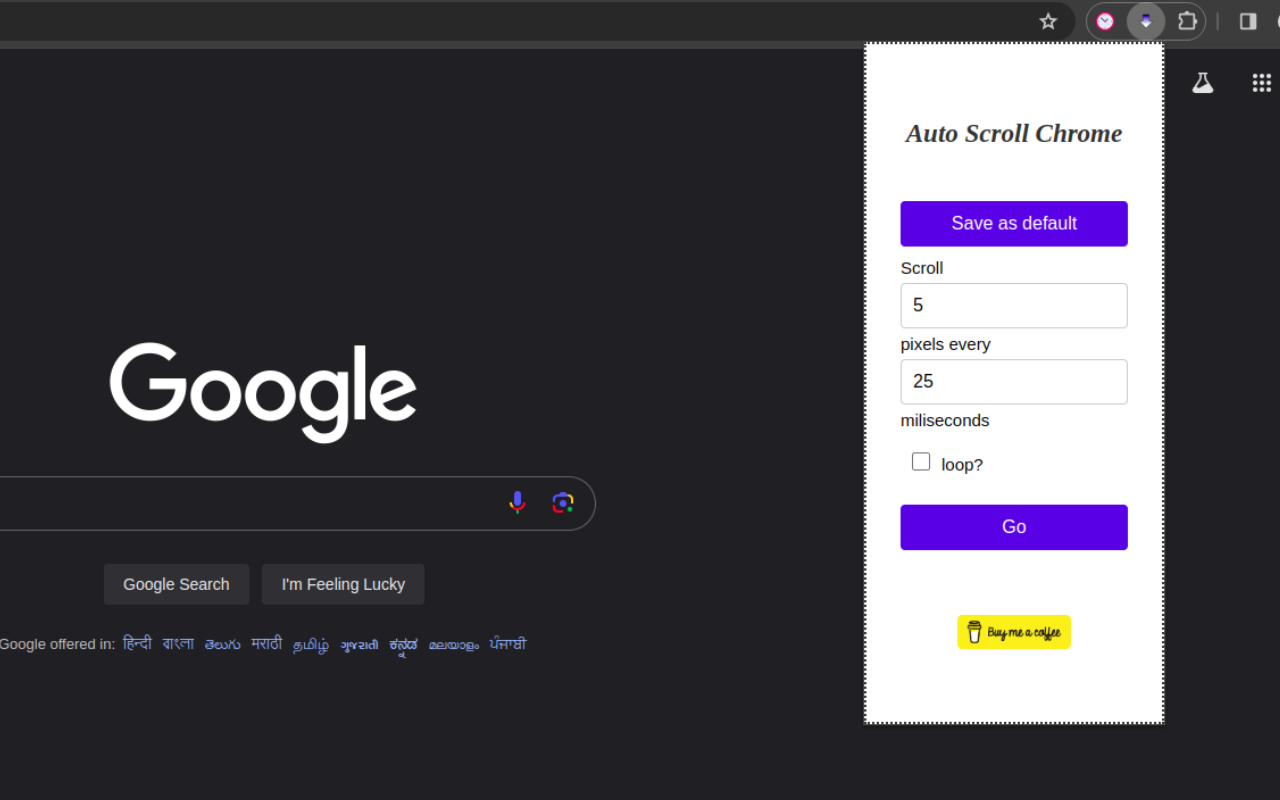Click the Go button to start scrolling
This screenshot has height=800, width=1280.
coord(1014,527)
